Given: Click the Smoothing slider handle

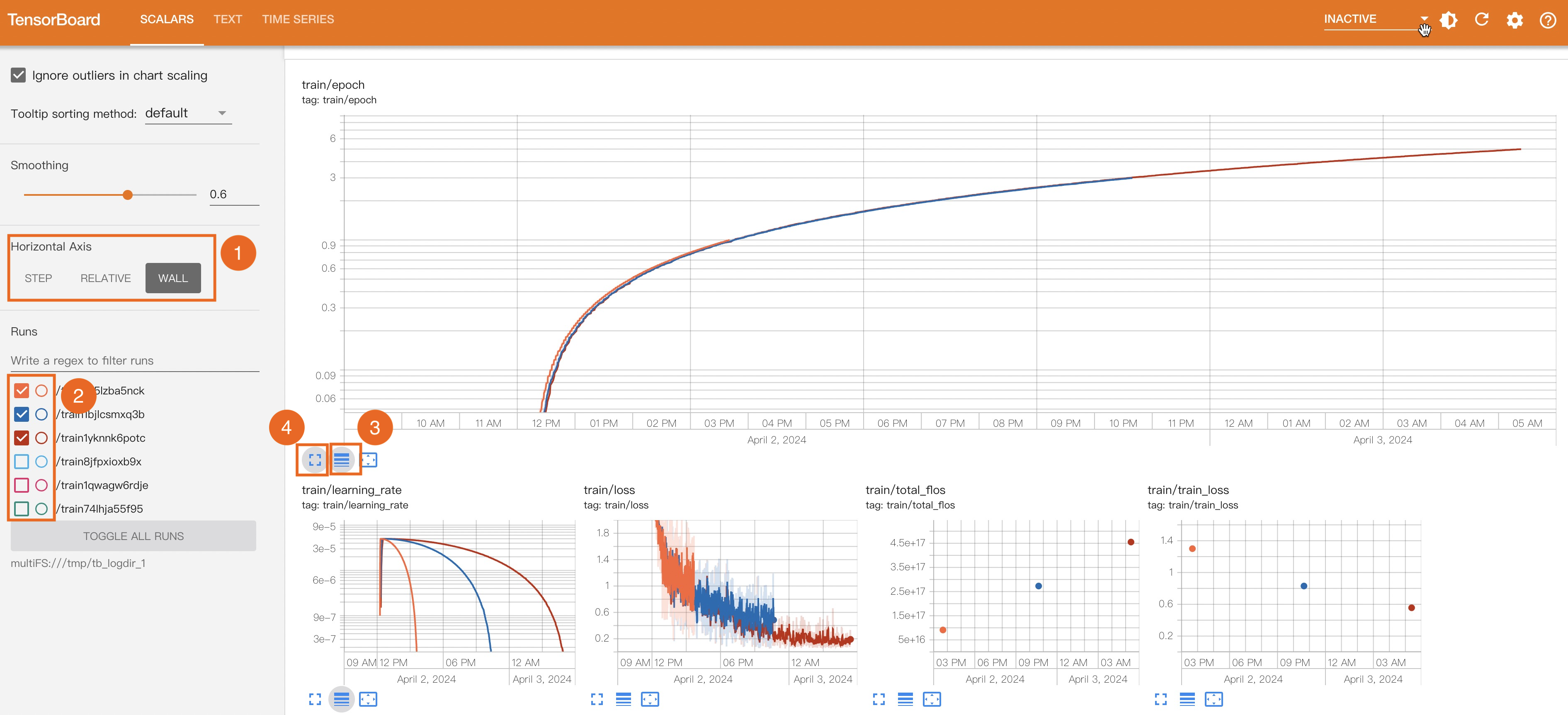Looking at the screenshot, I should click(127, 195).
